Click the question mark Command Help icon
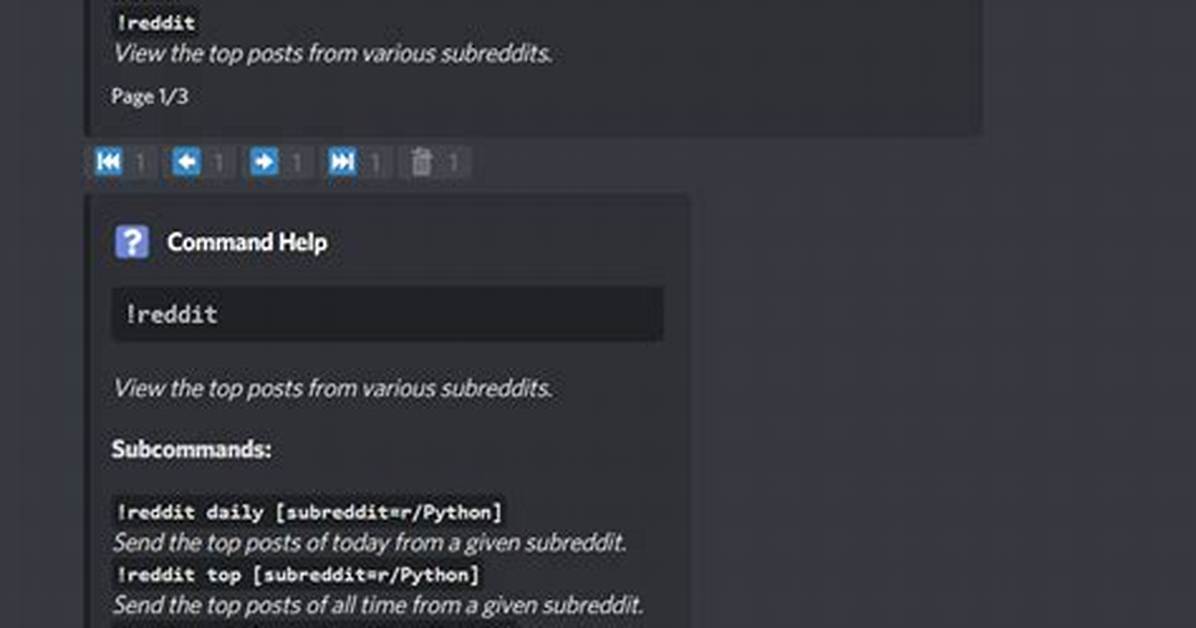 pos(132,242)
